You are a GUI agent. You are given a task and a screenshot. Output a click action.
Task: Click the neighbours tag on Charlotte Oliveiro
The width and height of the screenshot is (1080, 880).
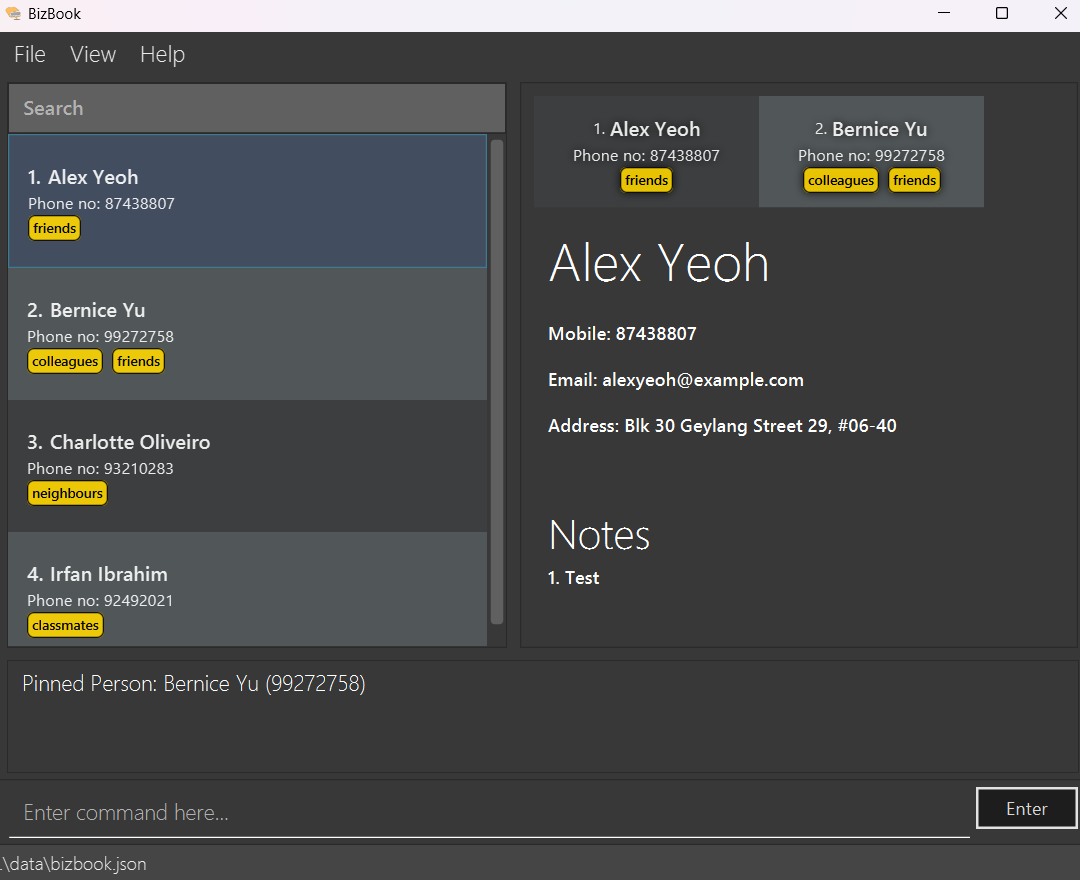coord(67,494)
